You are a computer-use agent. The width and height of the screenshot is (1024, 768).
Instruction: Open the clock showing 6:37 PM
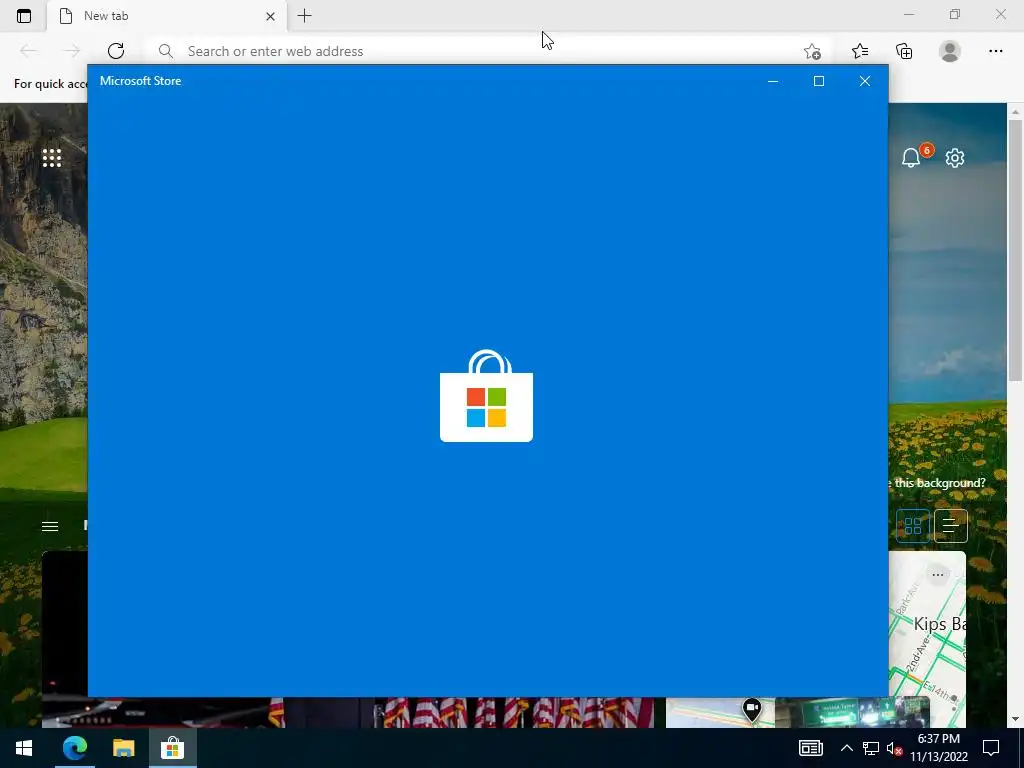938,748
